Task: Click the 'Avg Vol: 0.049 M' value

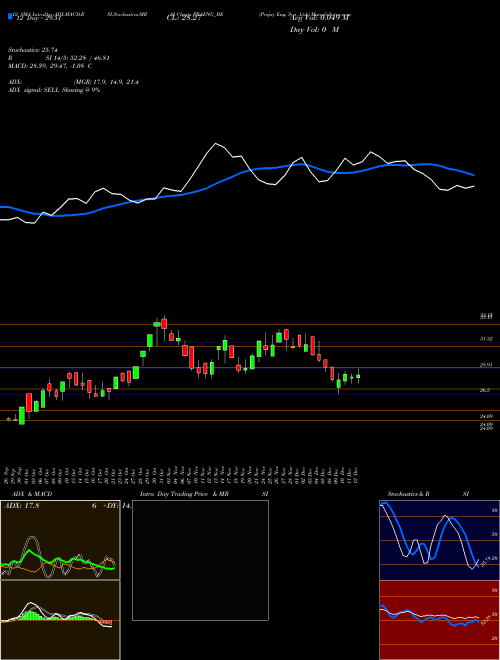Action: click(319, 18)
